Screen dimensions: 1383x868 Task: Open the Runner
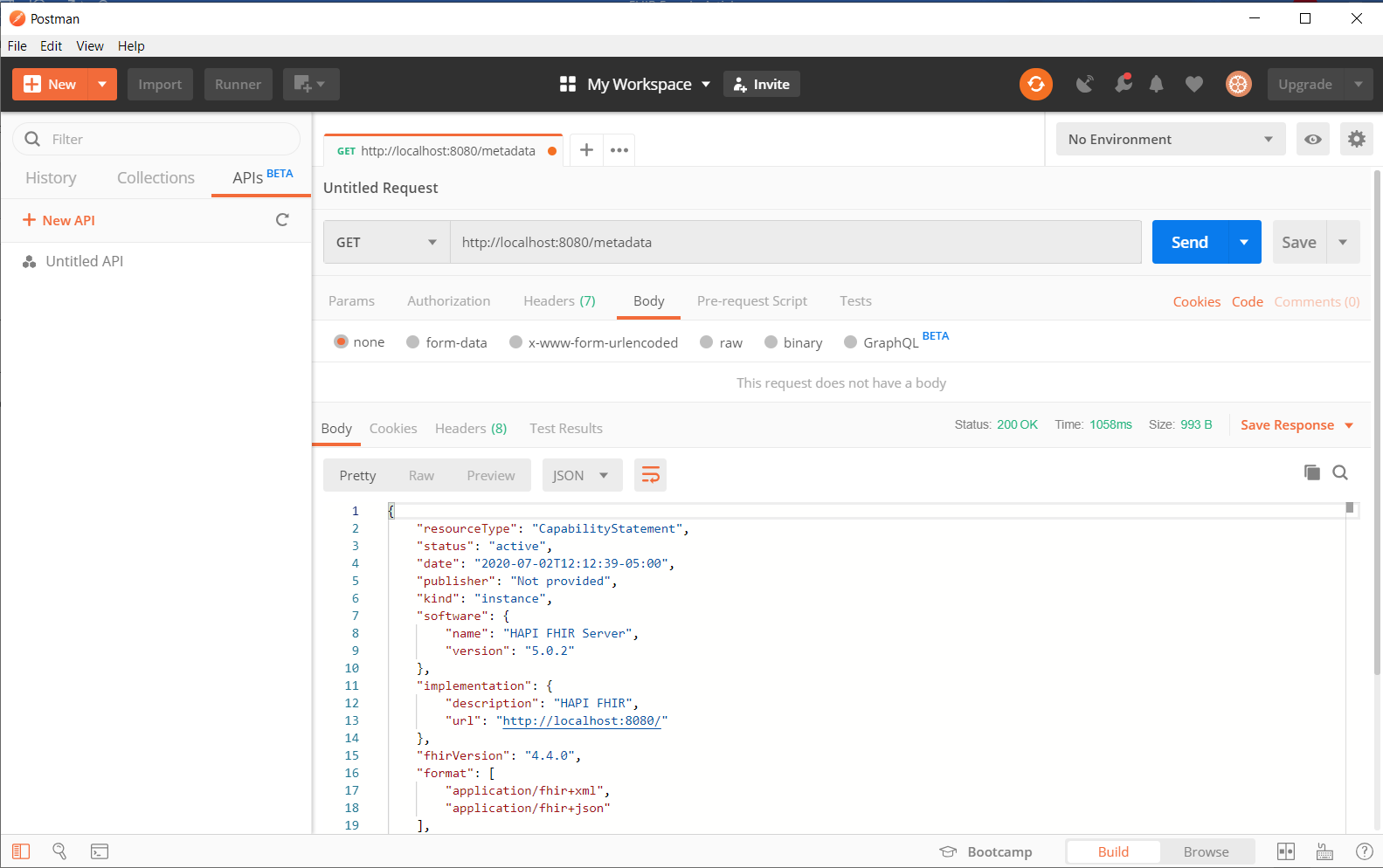point(239,84)
